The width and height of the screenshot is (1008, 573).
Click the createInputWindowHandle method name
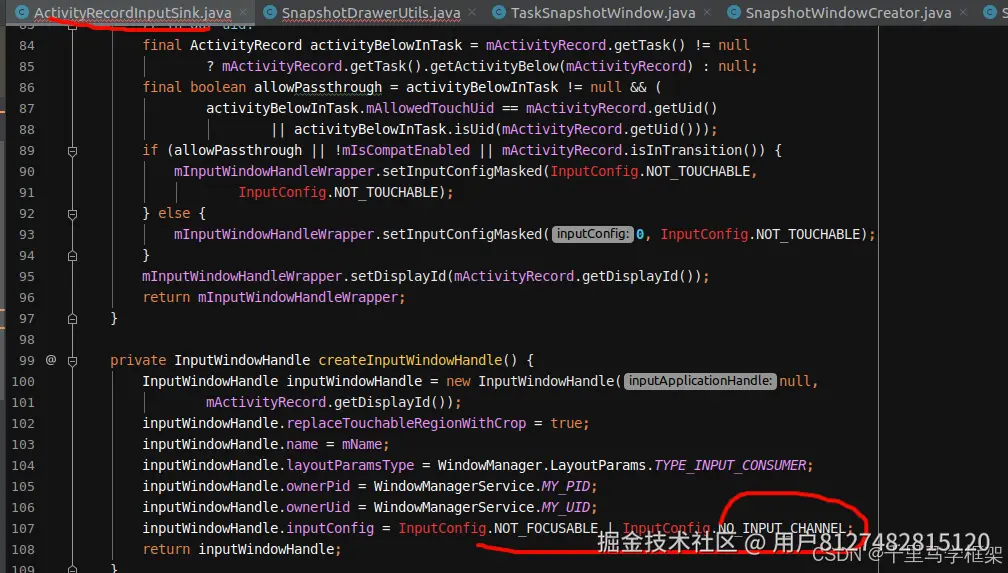410,360
